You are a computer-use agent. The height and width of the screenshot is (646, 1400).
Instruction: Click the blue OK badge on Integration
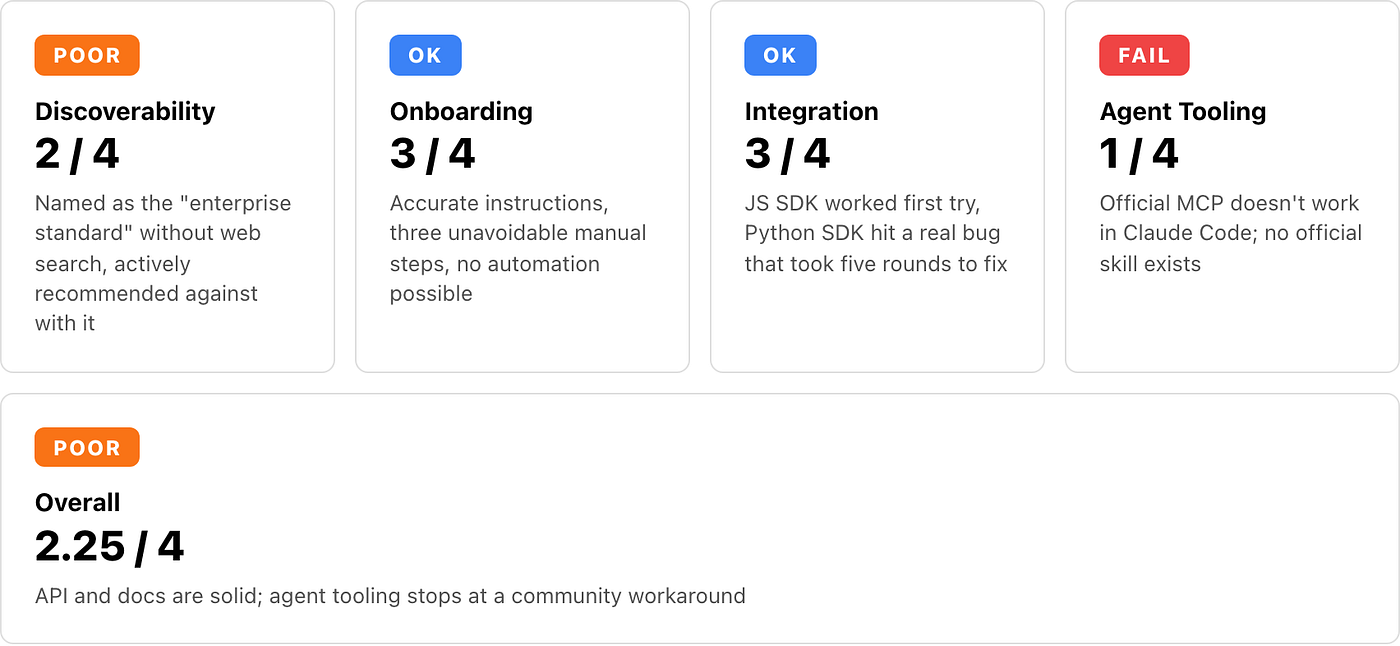point(780,55)
